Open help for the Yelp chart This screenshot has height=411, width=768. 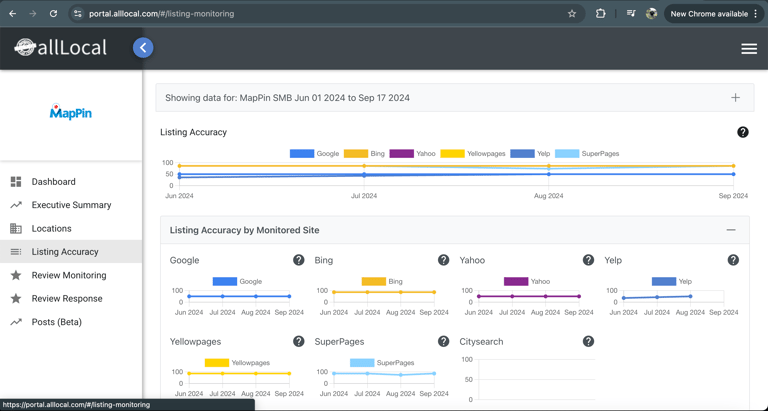[x=733, y=260]
